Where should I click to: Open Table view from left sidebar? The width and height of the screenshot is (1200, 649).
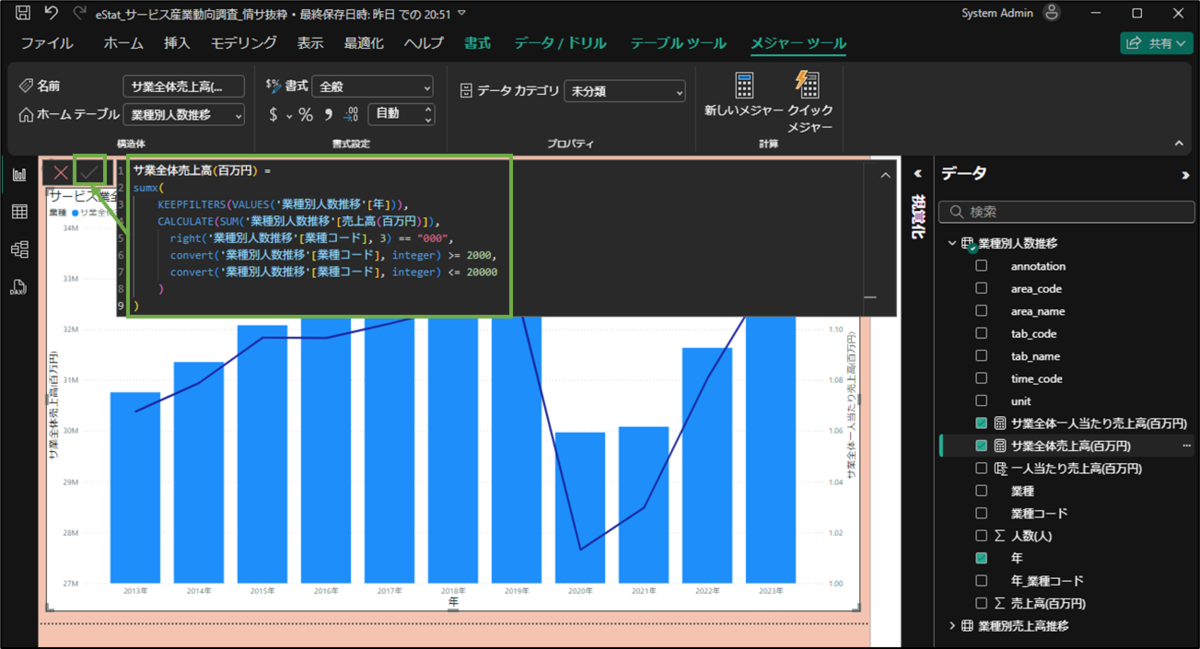click(19, 212)
